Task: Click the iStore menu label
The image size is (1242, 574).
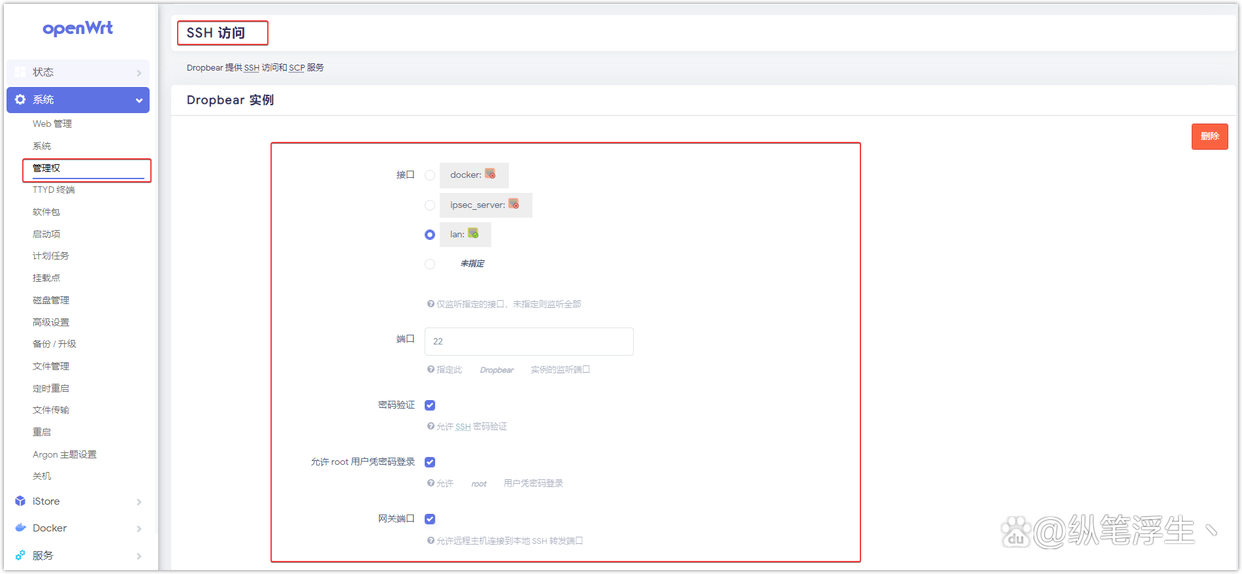Action: 46,501
